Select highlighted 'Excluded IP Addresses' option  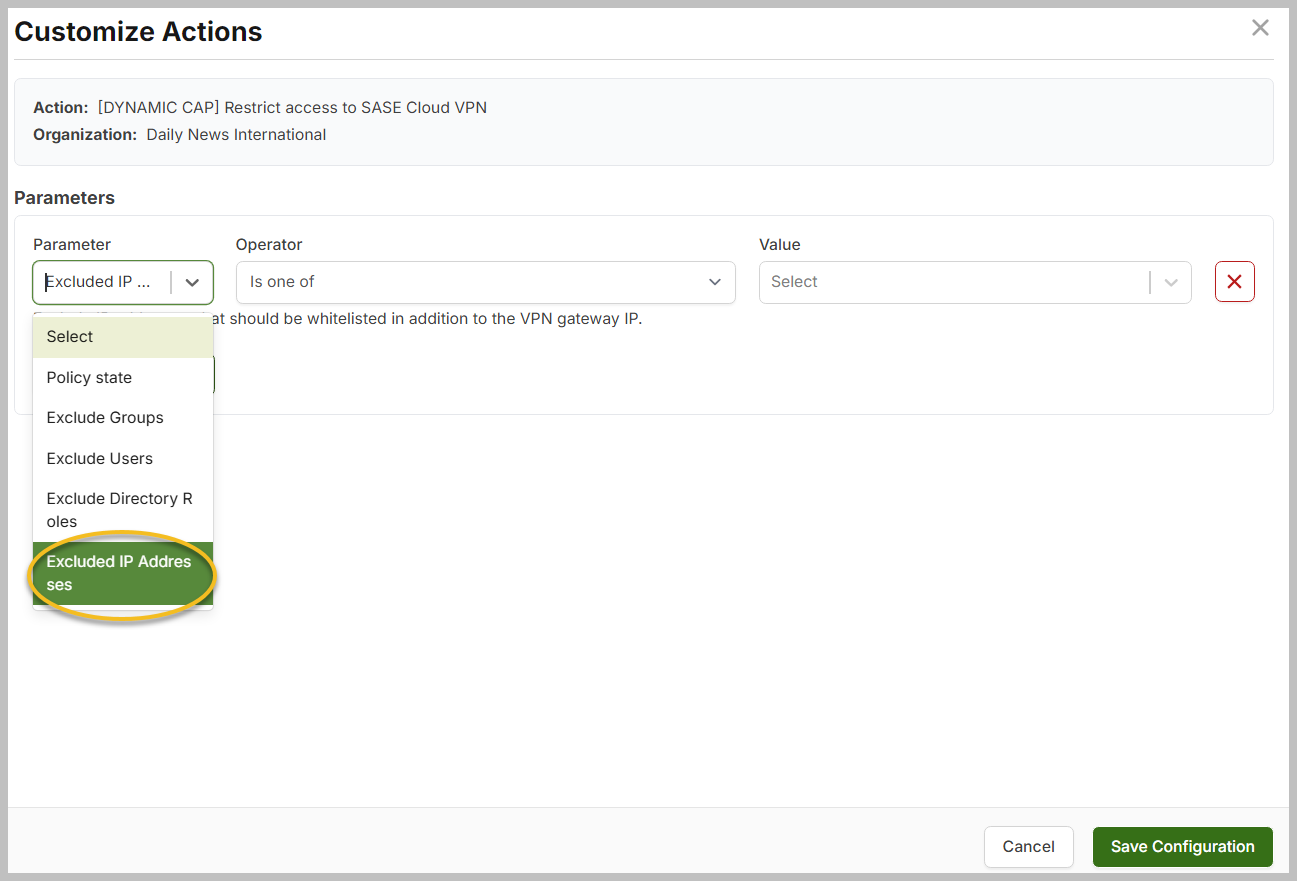pos(122,573)
